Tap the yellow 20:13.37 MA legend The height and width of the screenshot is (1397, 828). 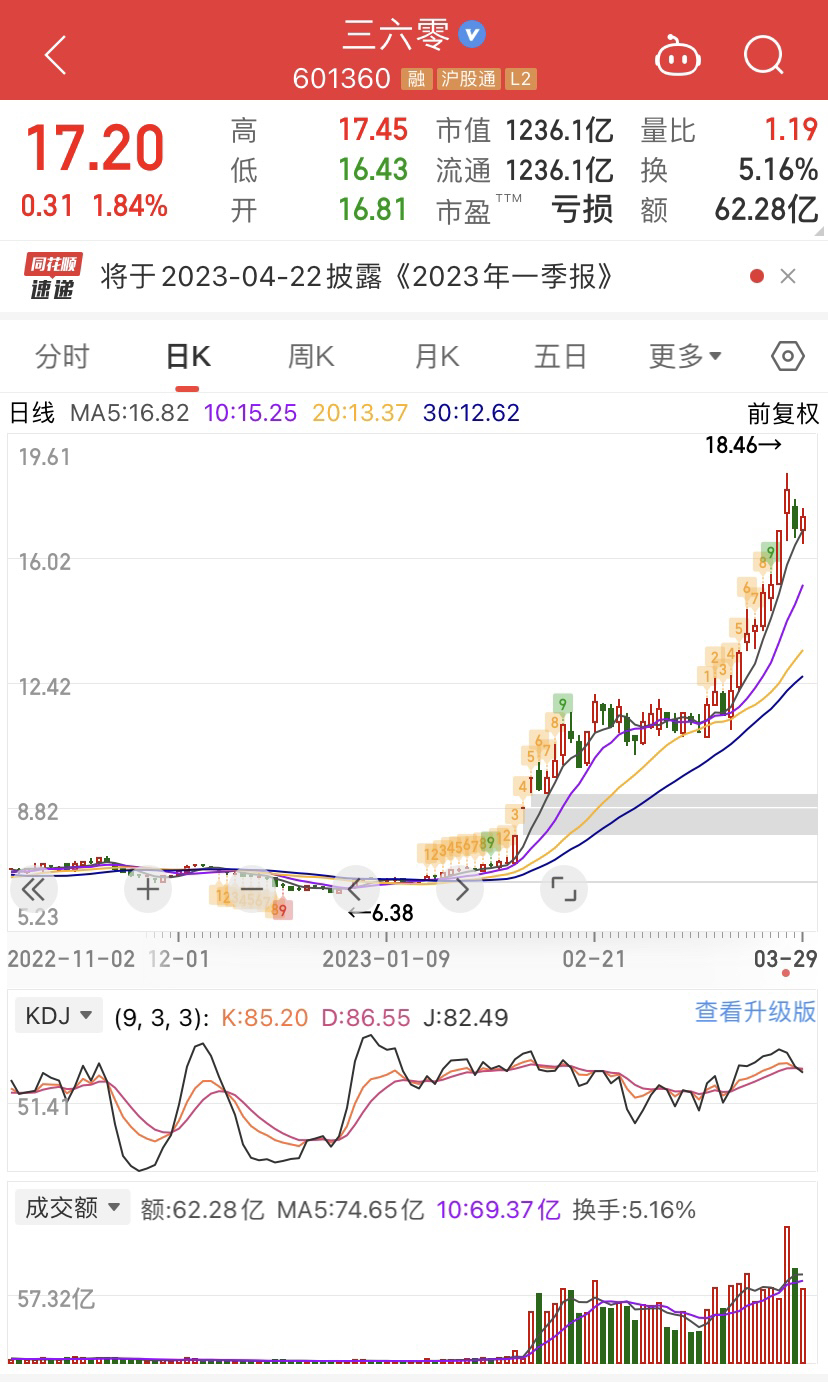tap(360, 413)
